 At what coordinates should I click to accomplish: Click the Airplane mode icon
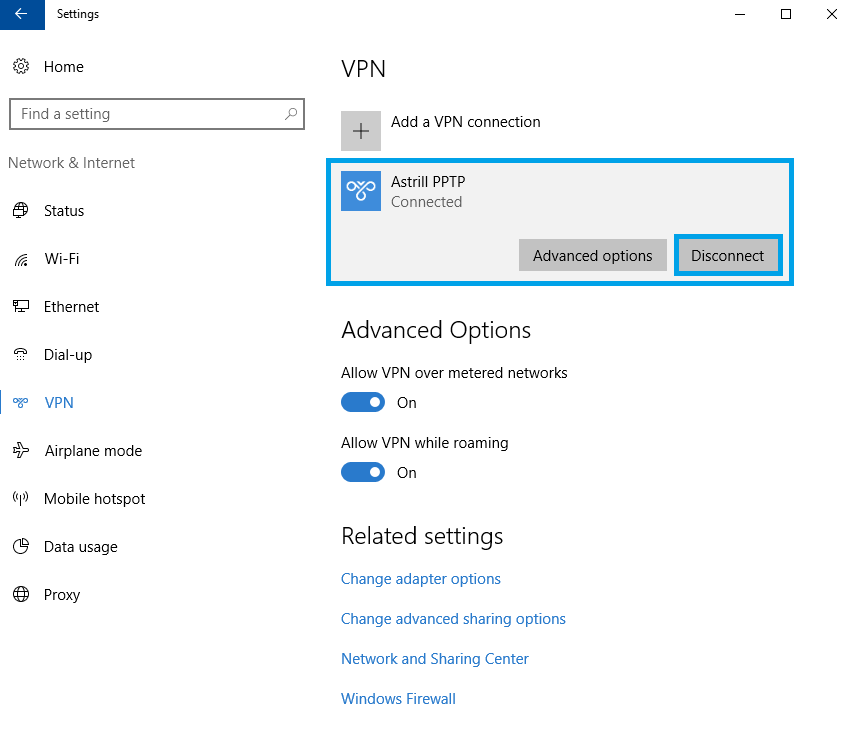coord(20,451)
